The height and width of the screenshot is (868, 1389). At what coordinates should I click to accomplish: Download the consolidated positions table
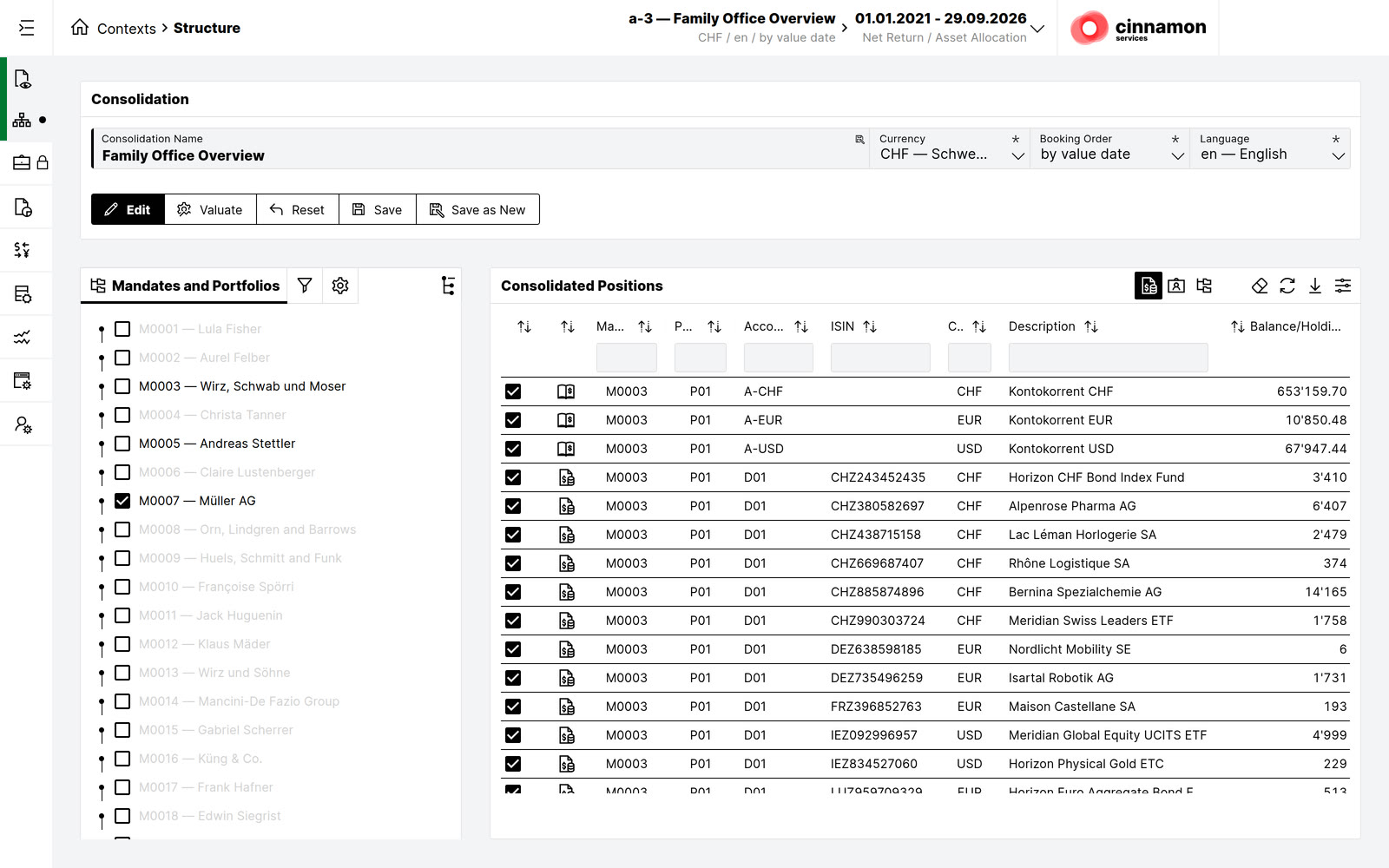(1315, 286)
